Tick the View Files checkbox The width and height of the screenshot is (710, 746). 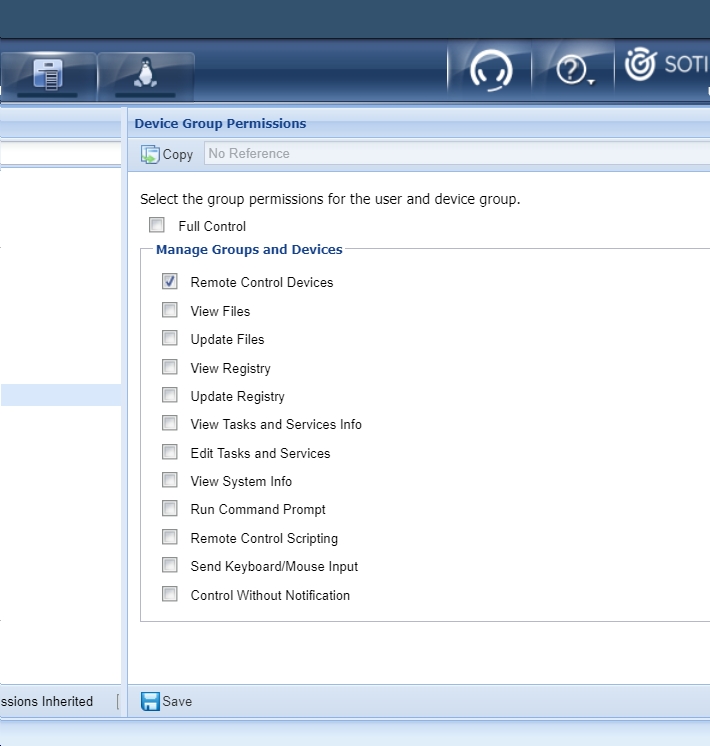(x=170, y=310)
